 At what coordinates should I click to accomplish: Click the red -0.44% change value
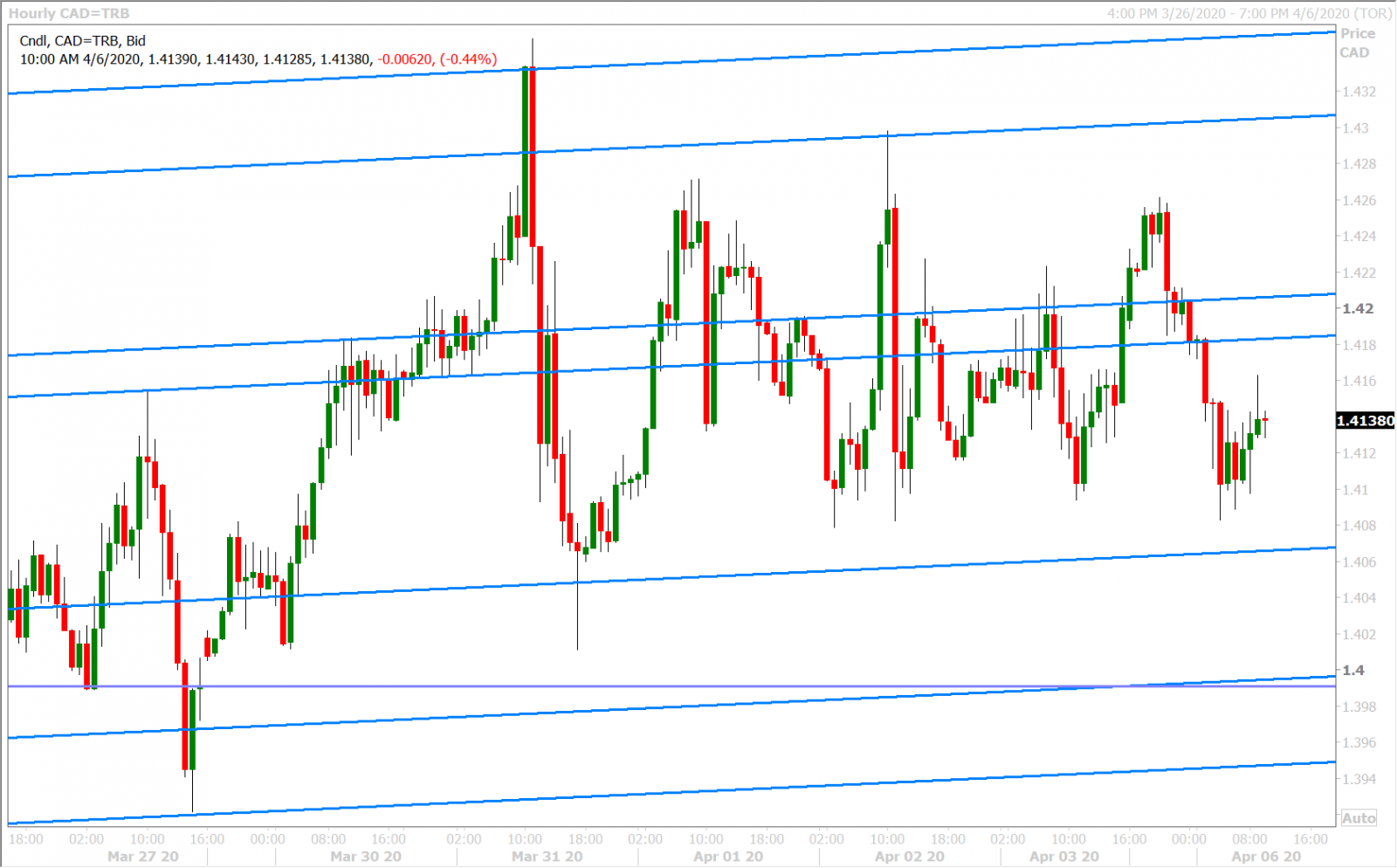[469, 59]
